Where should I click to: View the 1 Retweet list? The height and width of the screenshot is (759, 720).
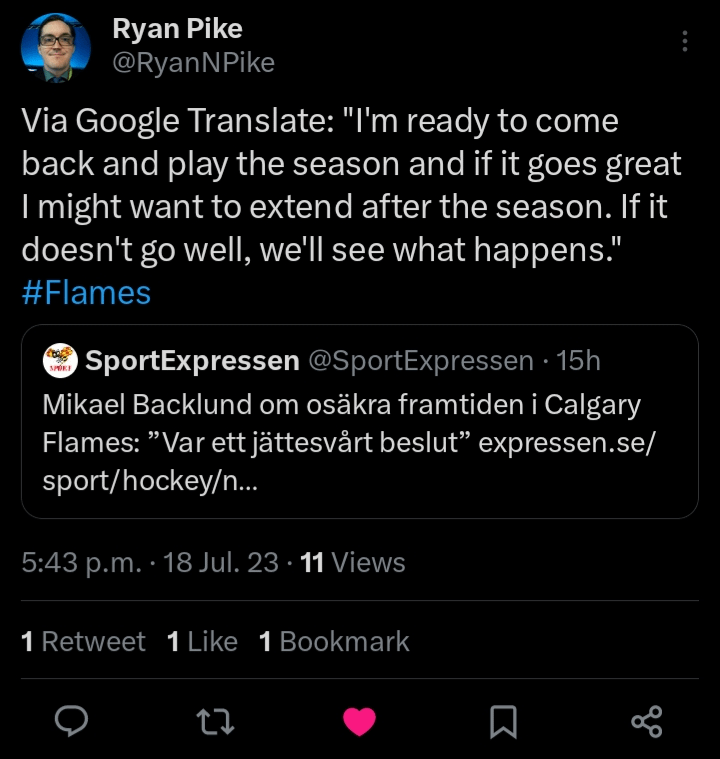pyautogui.click(x=84, y=641)
